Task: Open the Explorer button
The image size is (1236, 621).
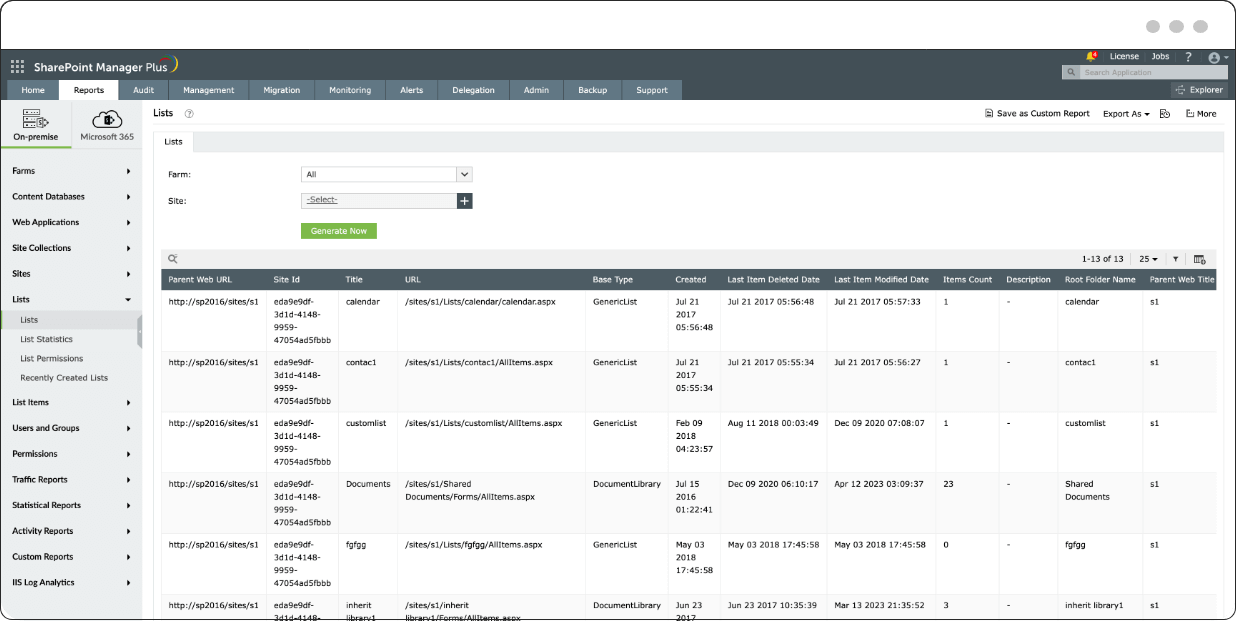Action: tap(1200, 90)
